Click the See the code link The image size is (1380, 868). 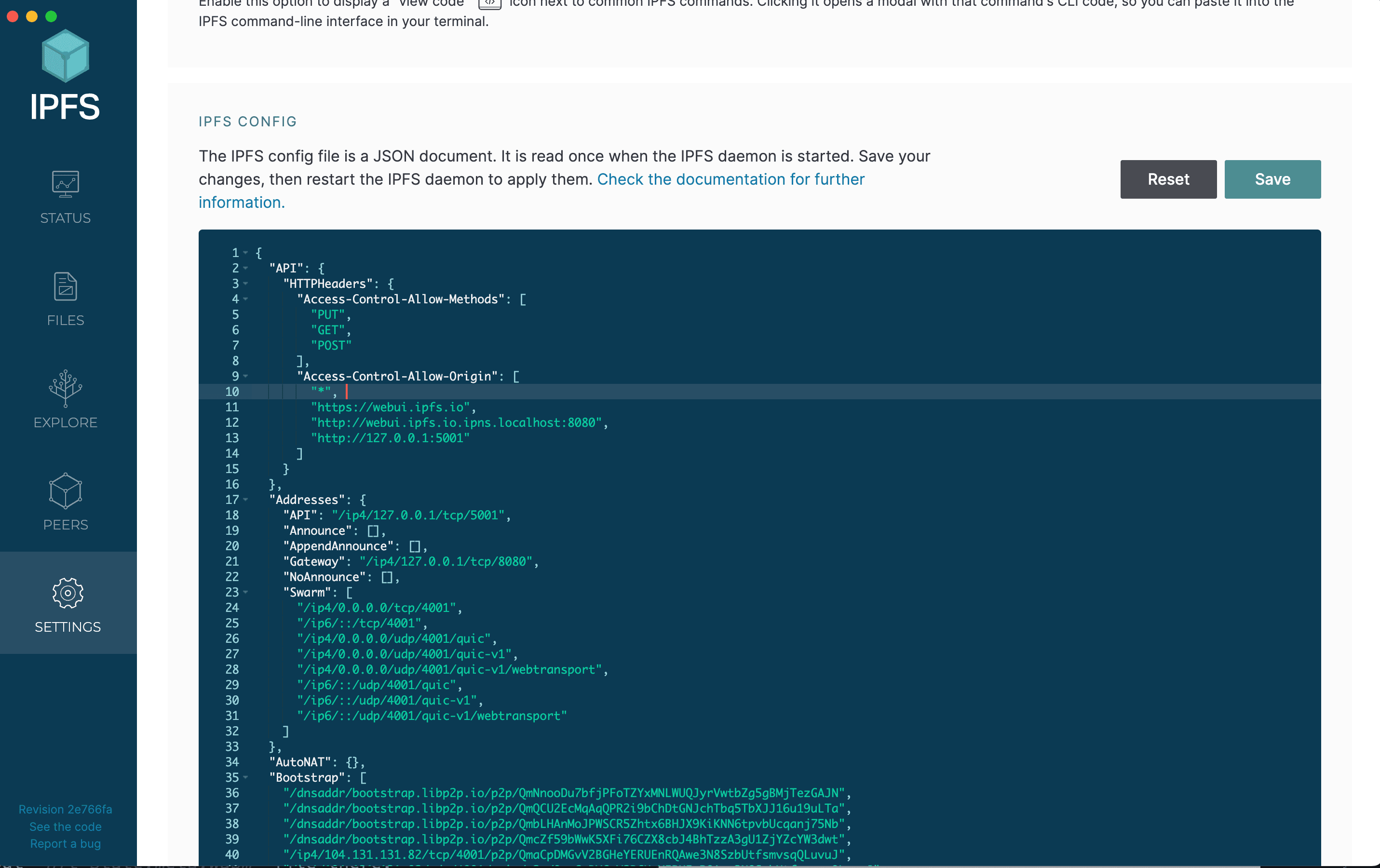(65, 826)
